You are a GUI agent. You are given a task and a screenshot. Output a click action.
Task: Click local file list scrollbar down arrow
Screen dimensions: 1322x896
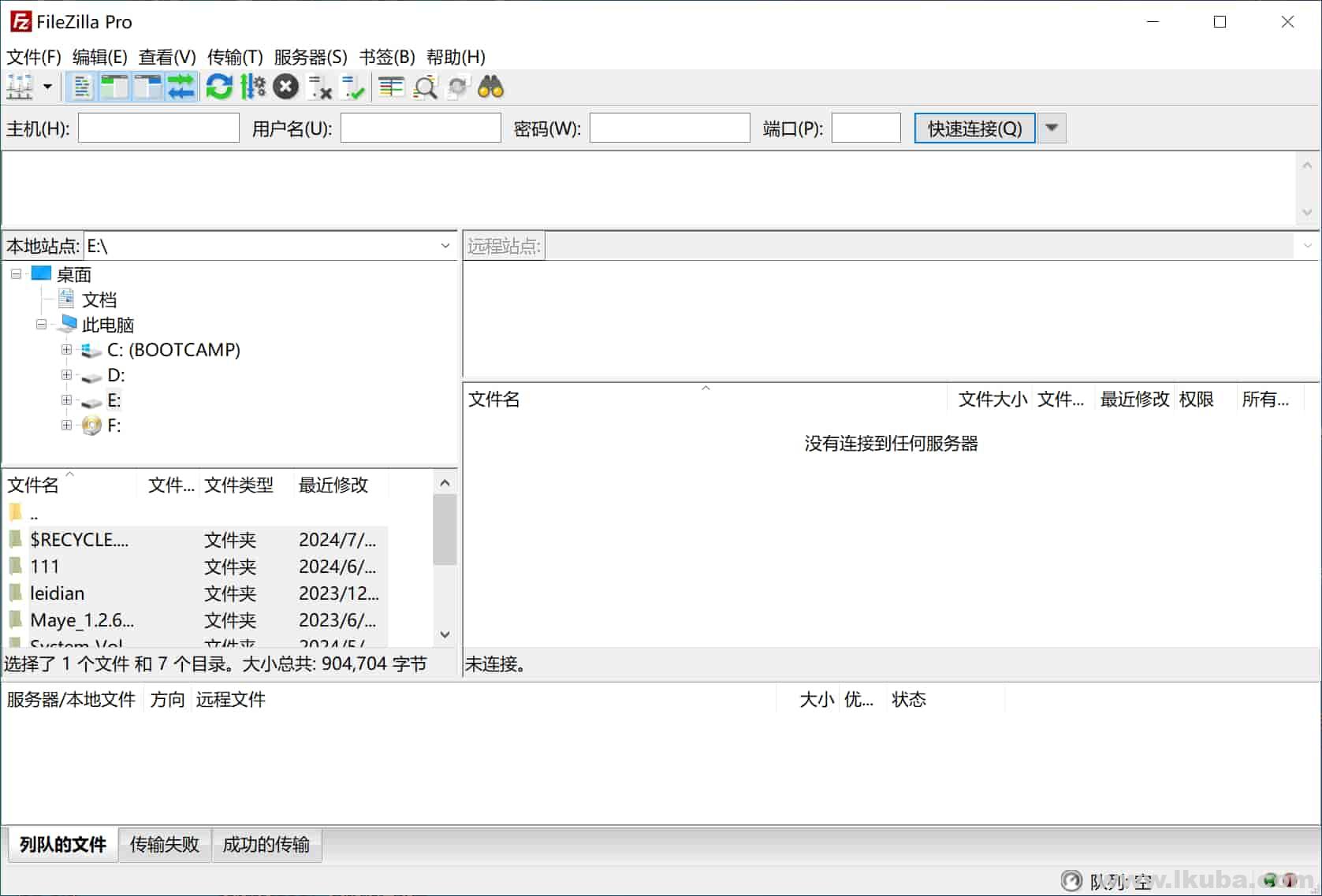(x=445, y=634)
